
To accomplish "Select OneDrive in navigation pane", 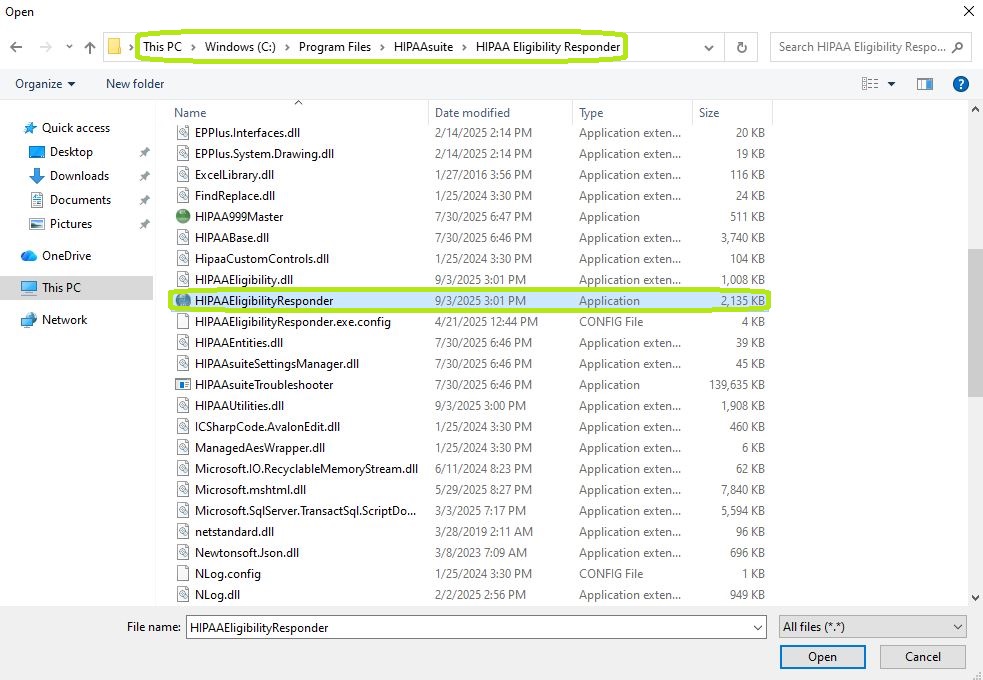I will coord(66,256).
